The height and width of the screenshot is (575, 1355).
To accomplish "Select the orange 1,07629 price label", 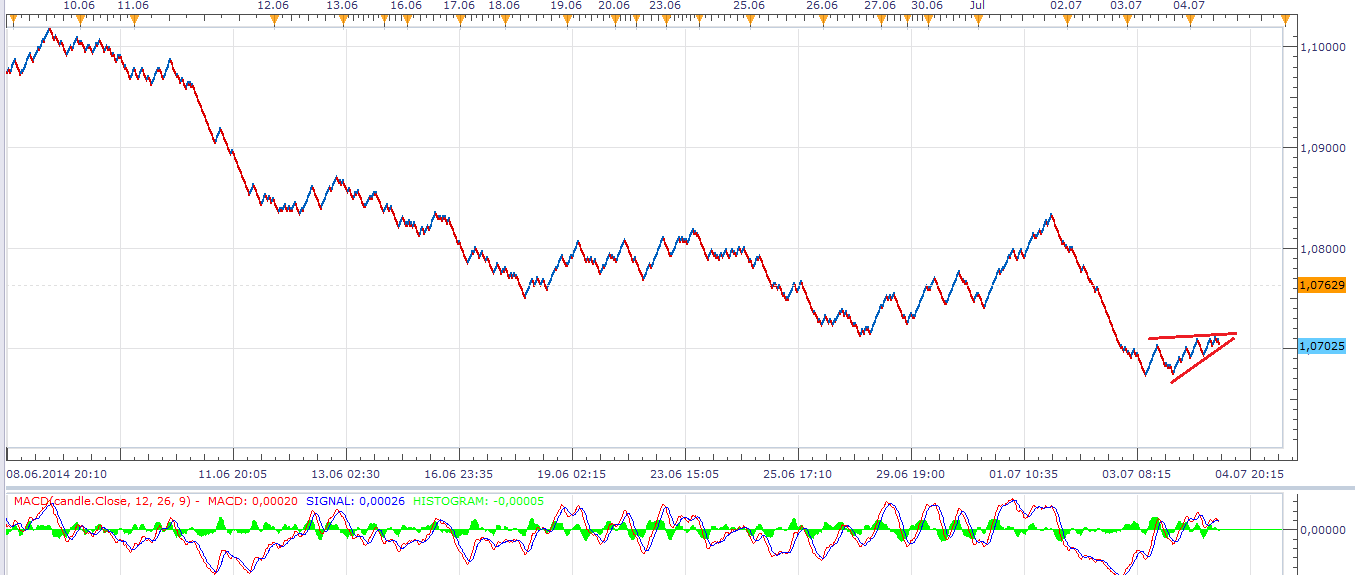I will (x=1321, y=285).
